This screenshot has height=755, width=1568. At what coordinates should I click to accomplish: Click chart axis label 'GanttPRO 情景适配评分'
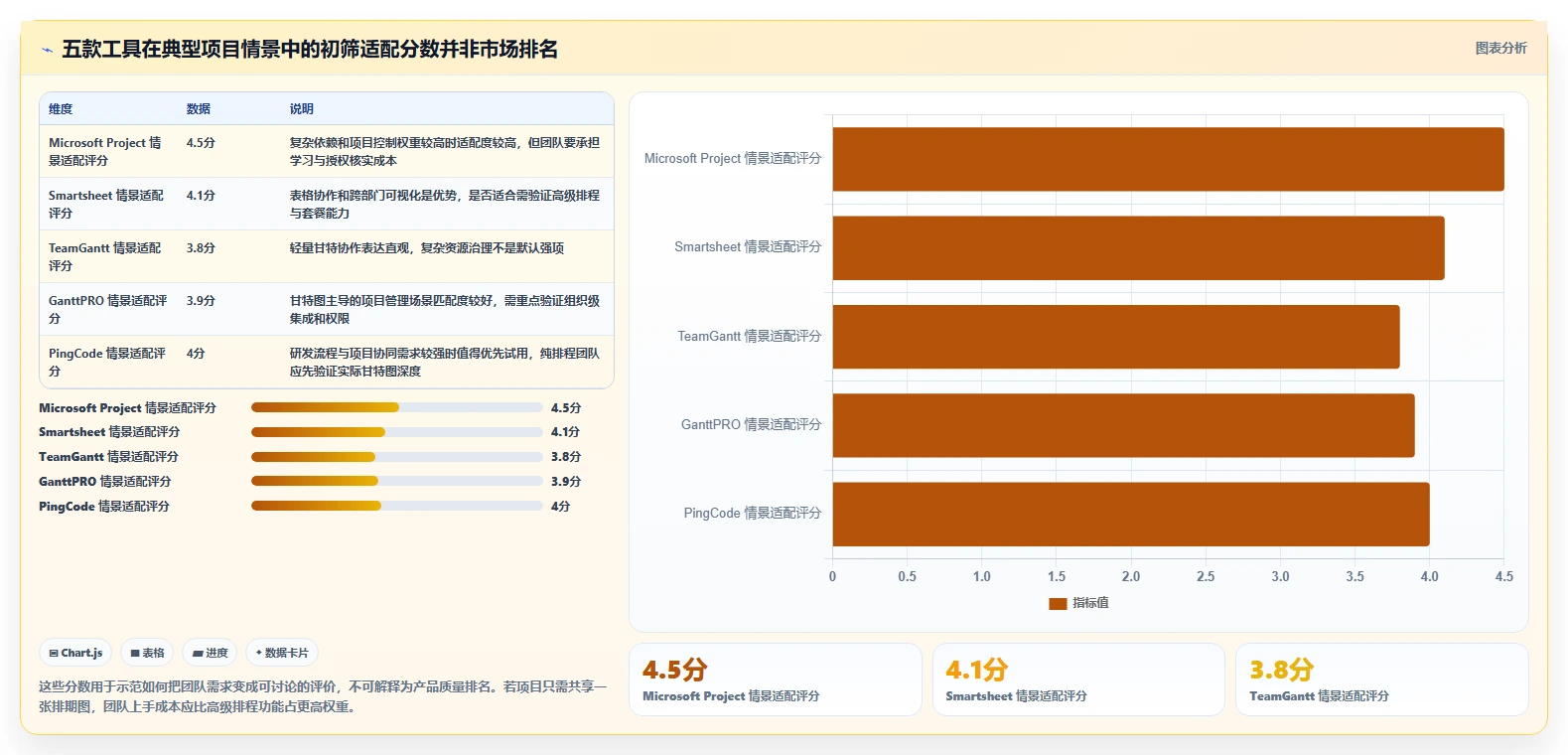tap(751, 425)
